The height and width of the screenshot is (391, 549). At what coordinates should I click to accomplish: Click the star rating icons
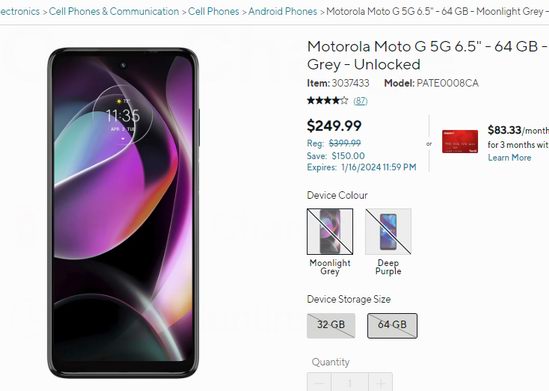click(x=327, y=101)
